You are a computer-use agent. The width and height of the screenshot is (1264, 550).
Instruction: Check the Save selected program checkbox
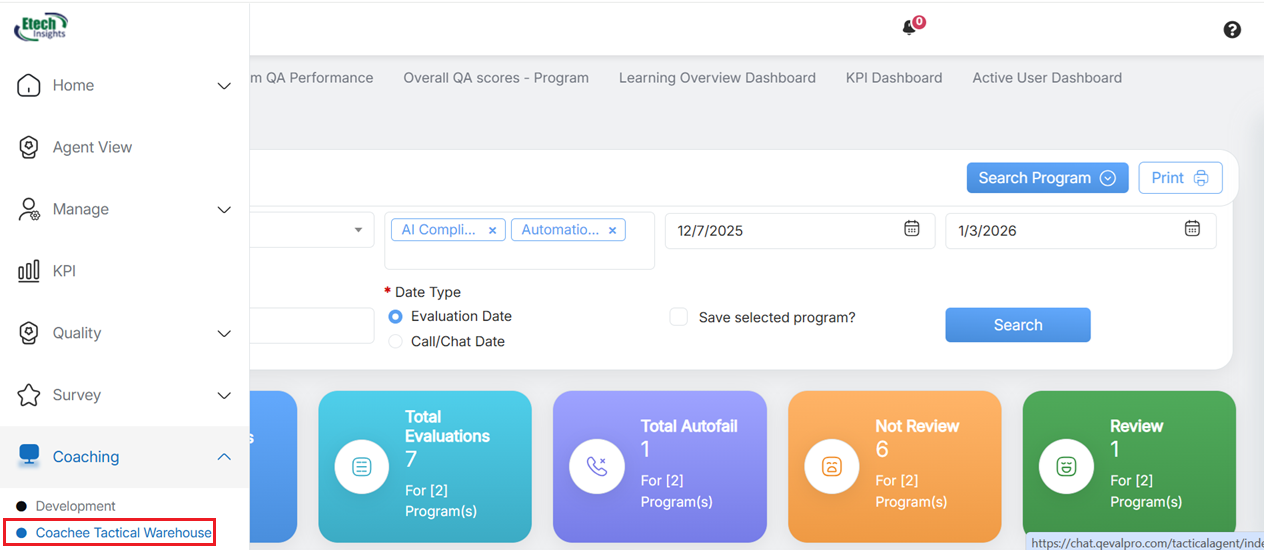coord(679,317)
